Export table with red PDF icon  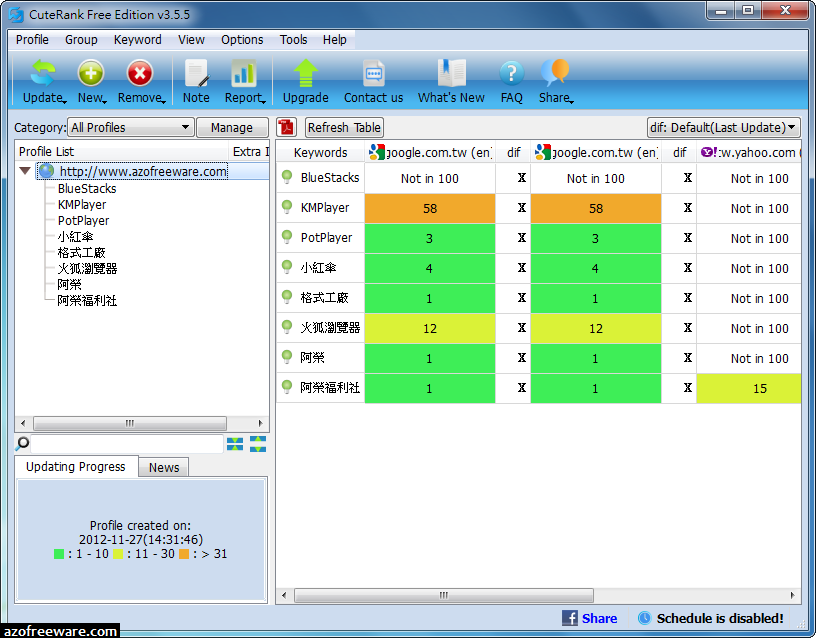(286, 127)
